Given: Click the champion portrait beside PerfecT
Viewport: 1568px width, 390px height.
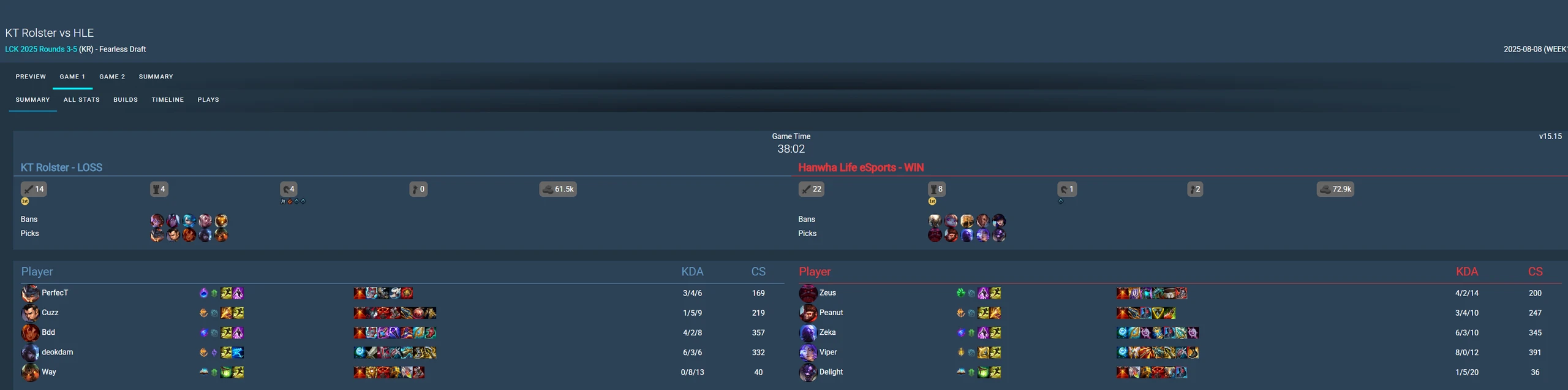Looking at the screenshot, I should tap(30, 293).
